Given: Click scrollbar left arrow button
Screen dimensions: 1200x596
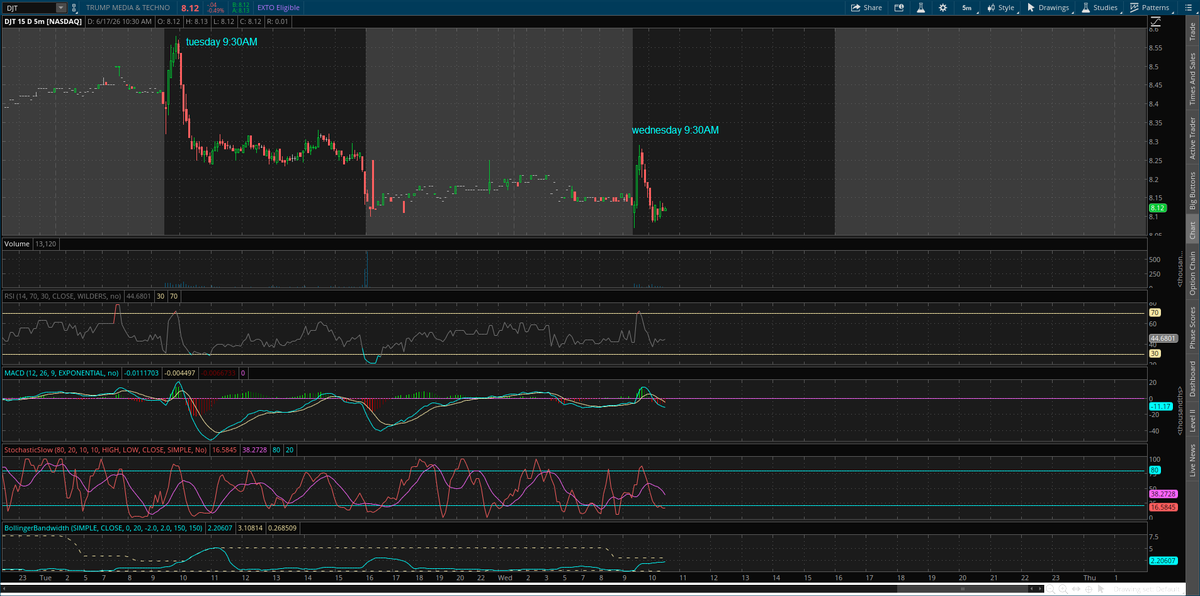Looking at the screenshot, I should coord(1032,589).
